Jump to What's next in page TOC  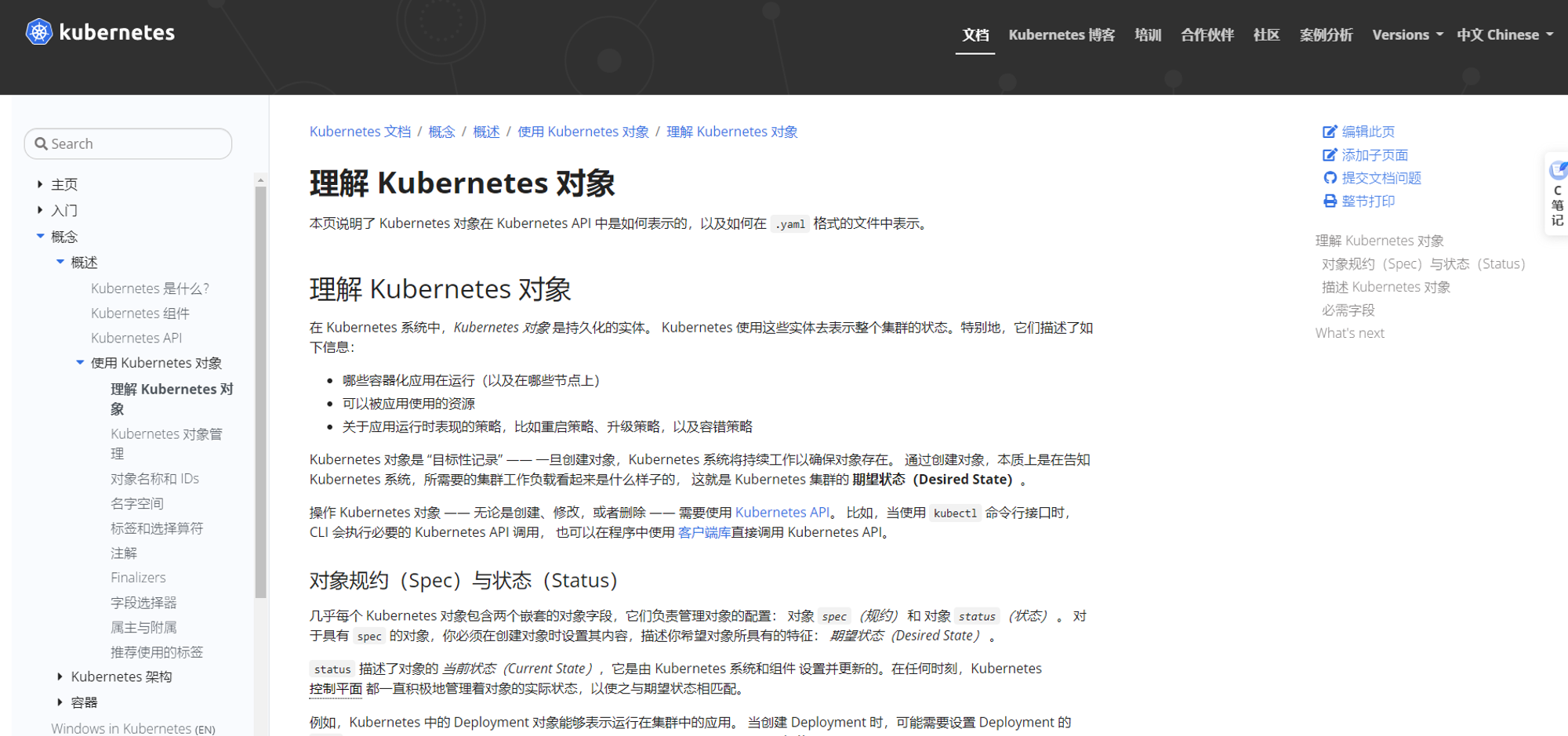[x=1350, y=333]
